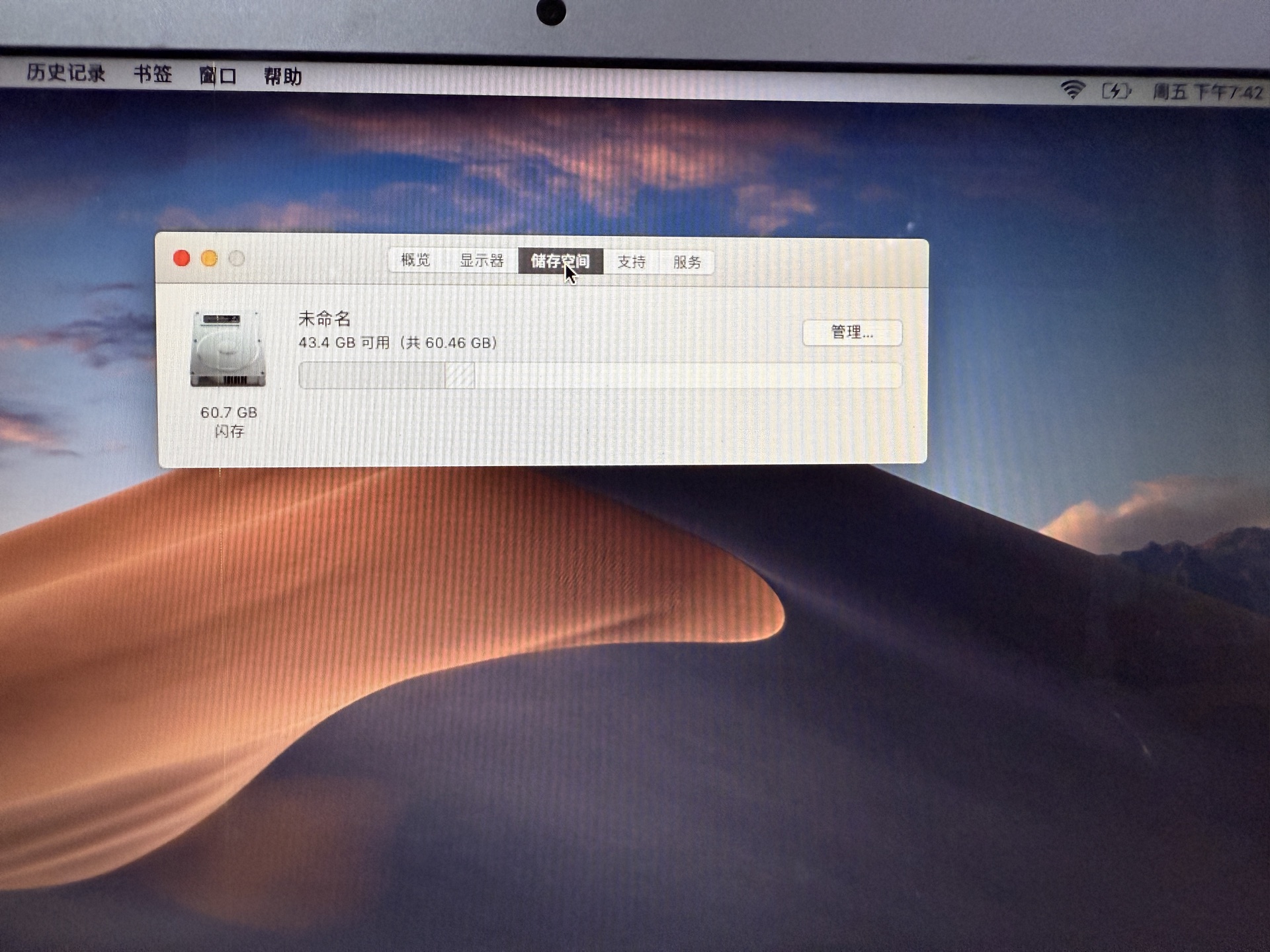This screenshot has width=1270, height=952.
Task: Click the storage usage bar
Action: pos(600,375)
